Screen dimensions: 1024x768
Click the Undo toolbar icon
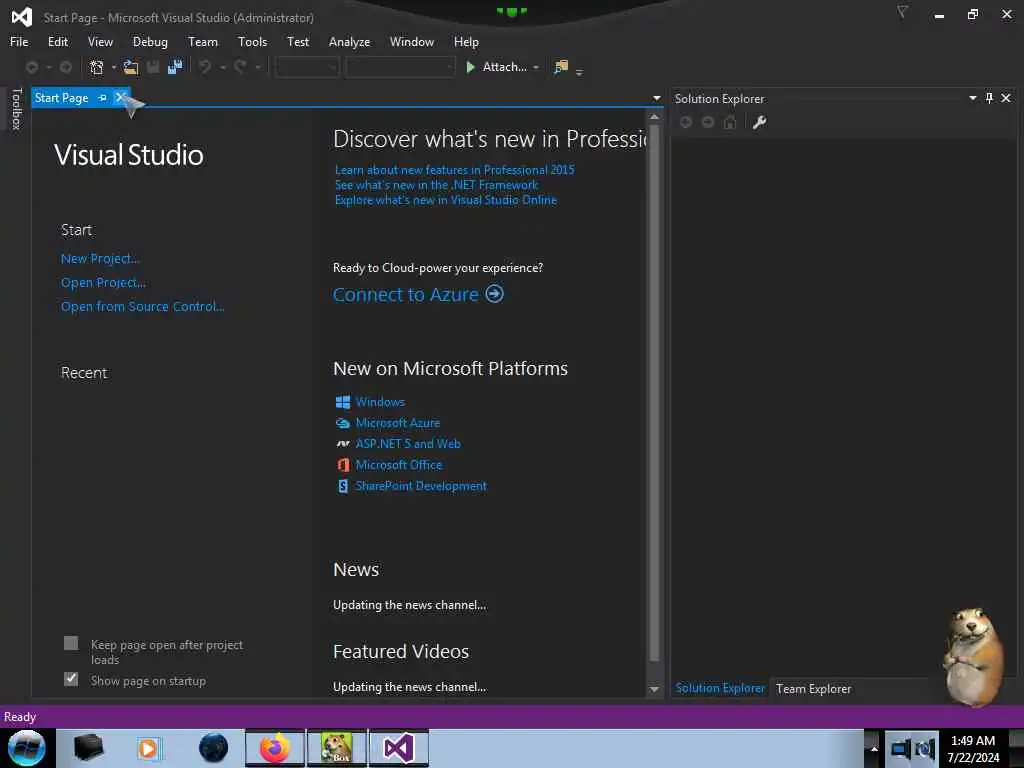click(205, 67)
